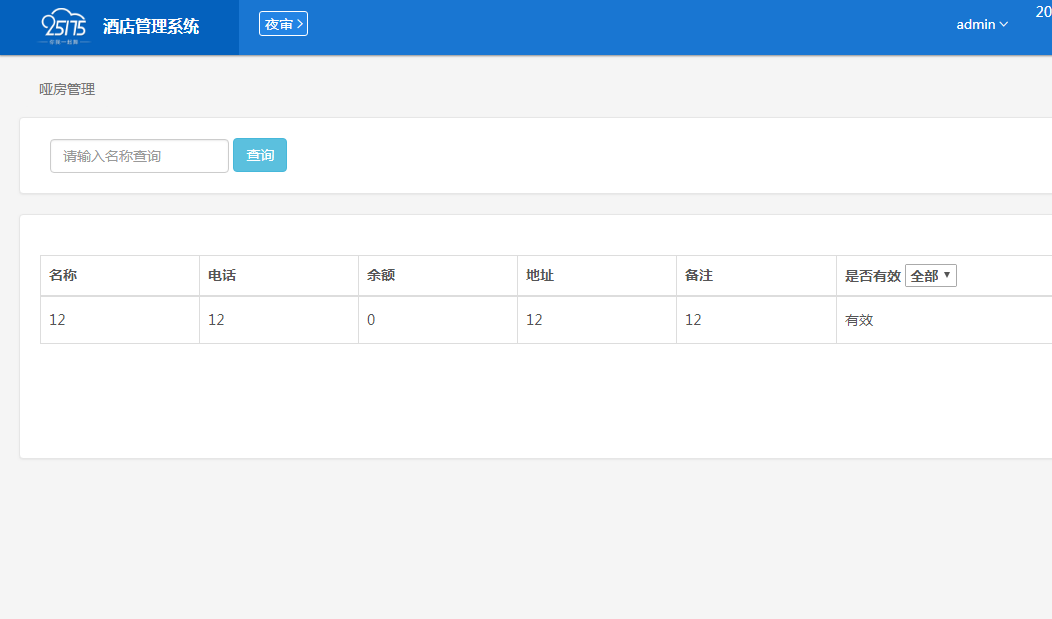Click the 地址 column header

540,276
